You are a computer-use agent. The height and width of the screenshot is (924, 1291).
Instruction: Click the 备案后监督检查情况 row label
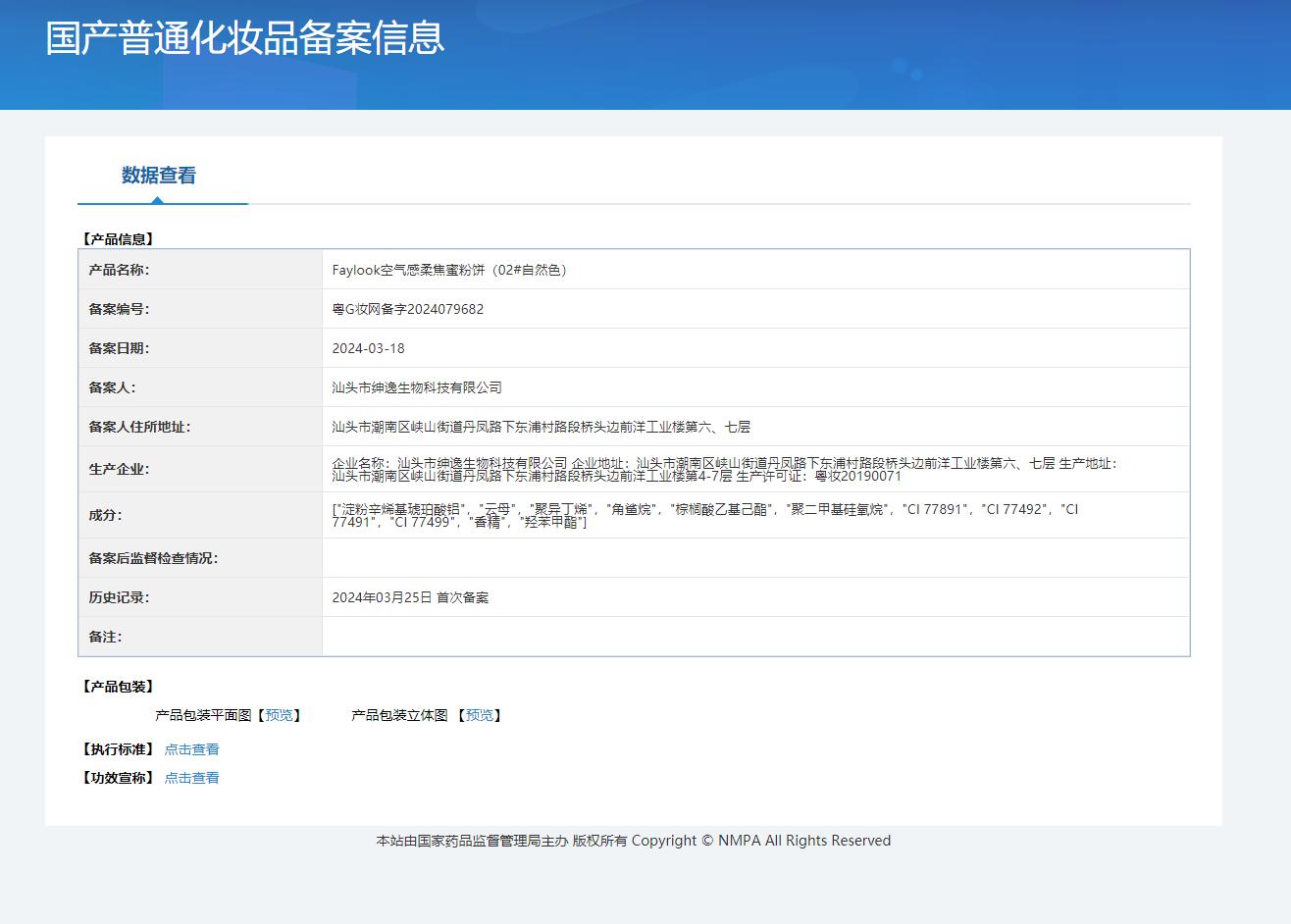pos(153,558)
